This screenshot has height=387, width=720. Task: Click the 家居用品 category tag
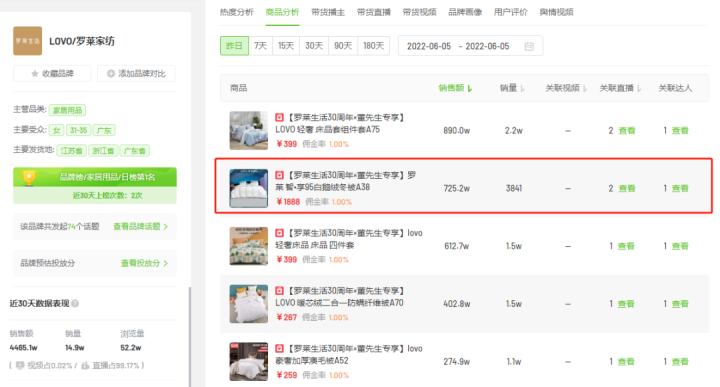pos(67,110)
